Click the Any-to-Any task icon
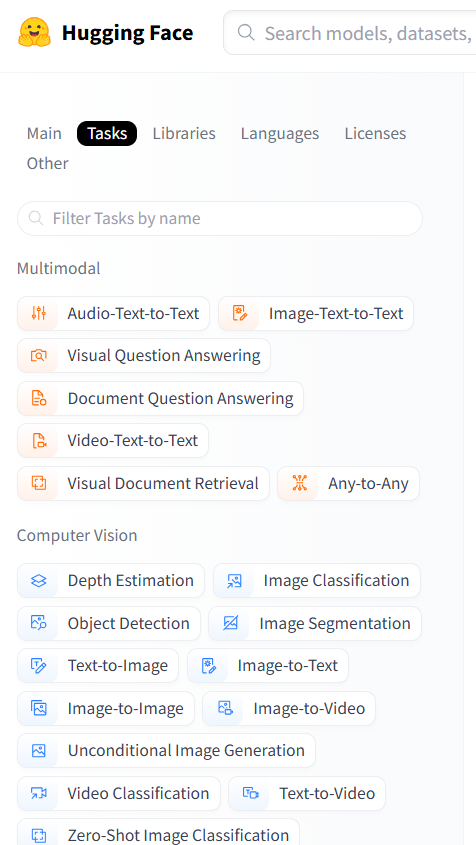This screenshot has width=476, height=845. pyautogui.click(x=299, y=483)
